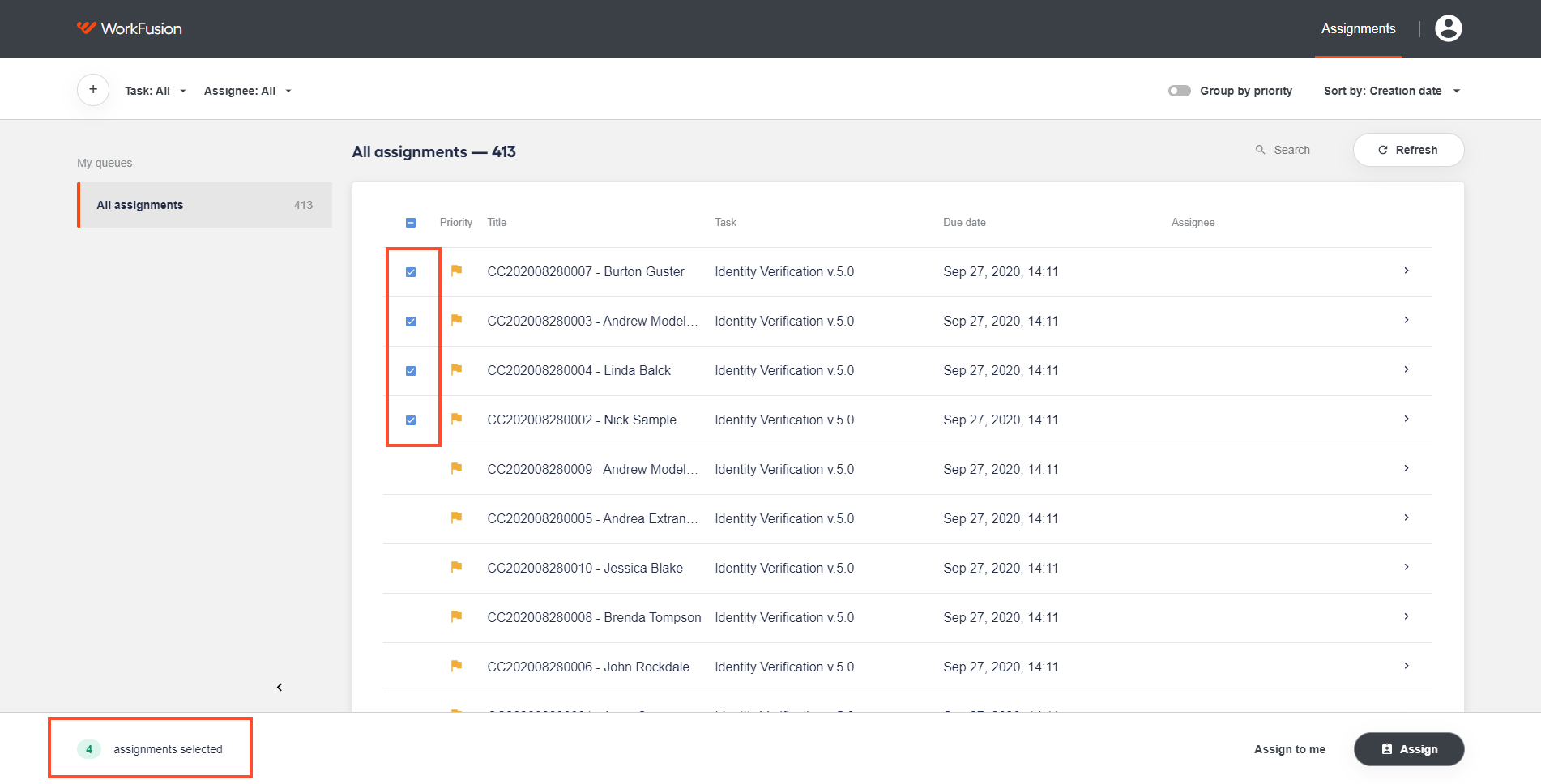Click the My queues label
The width and height of the screenshot is (1541, 784).
[105, 163]
